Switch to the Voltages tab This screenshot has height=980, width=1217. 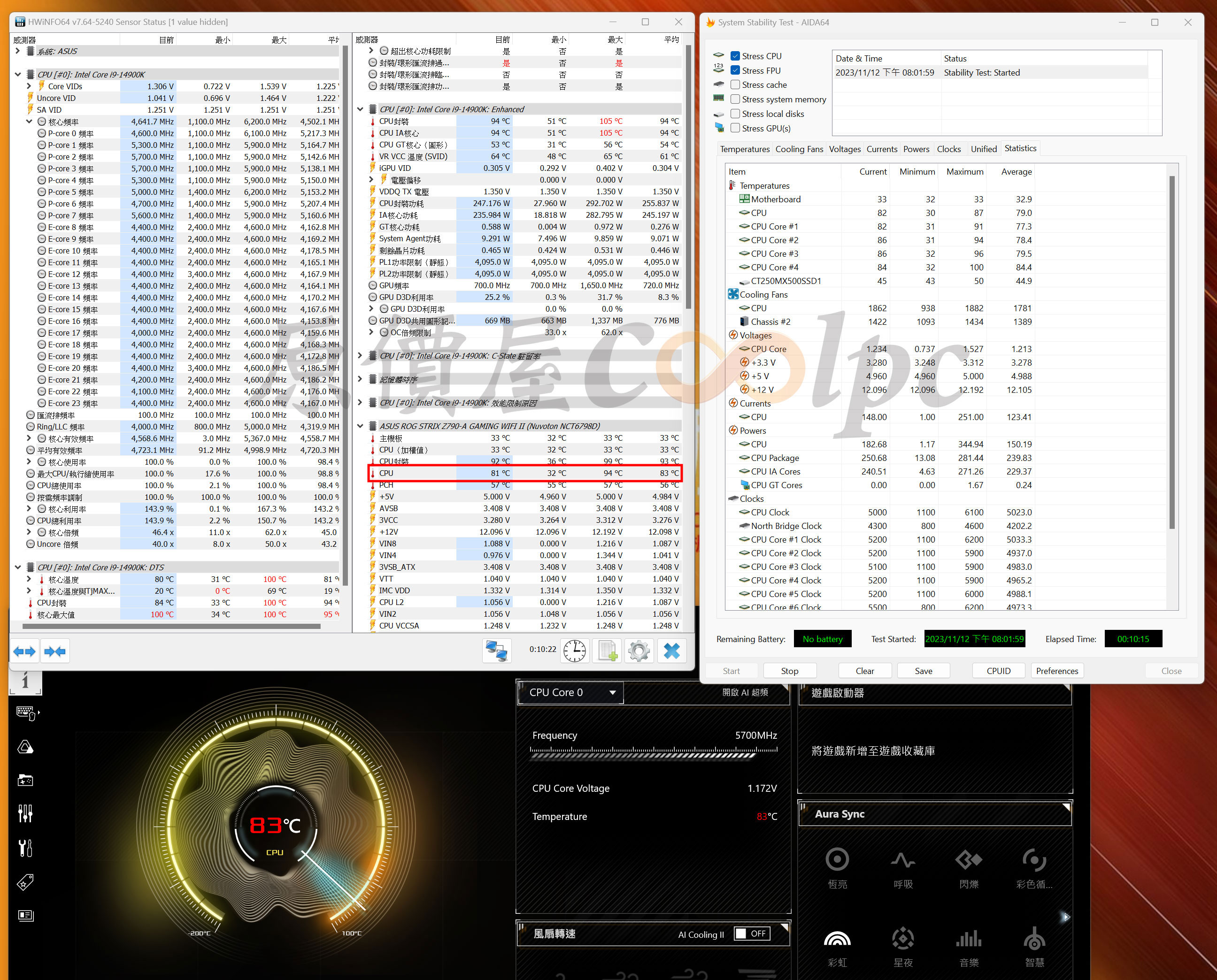coord(845,149)
